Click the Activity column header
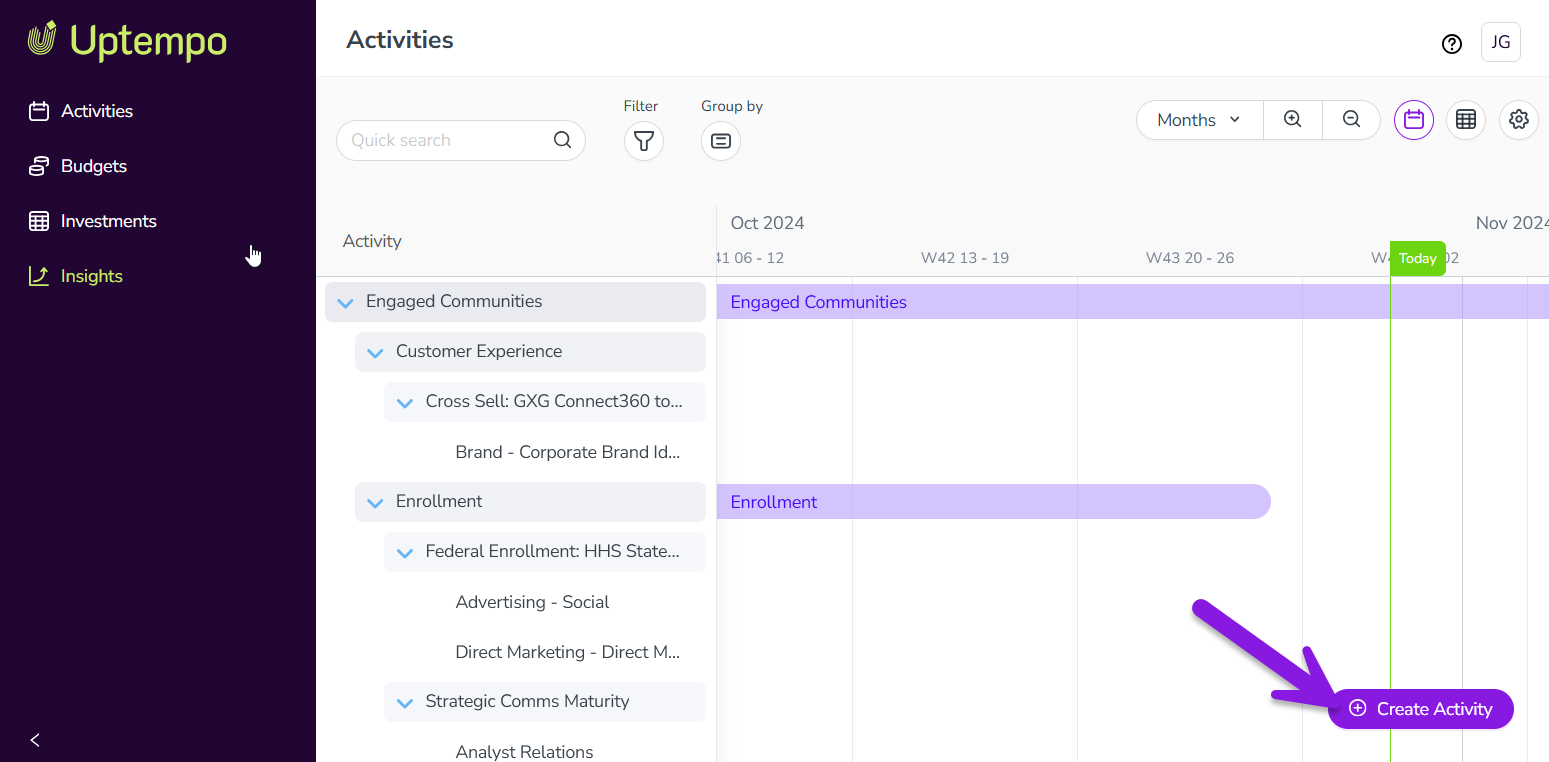The height and width of the screenshot is (762, 1549). (x=372, y=241)
